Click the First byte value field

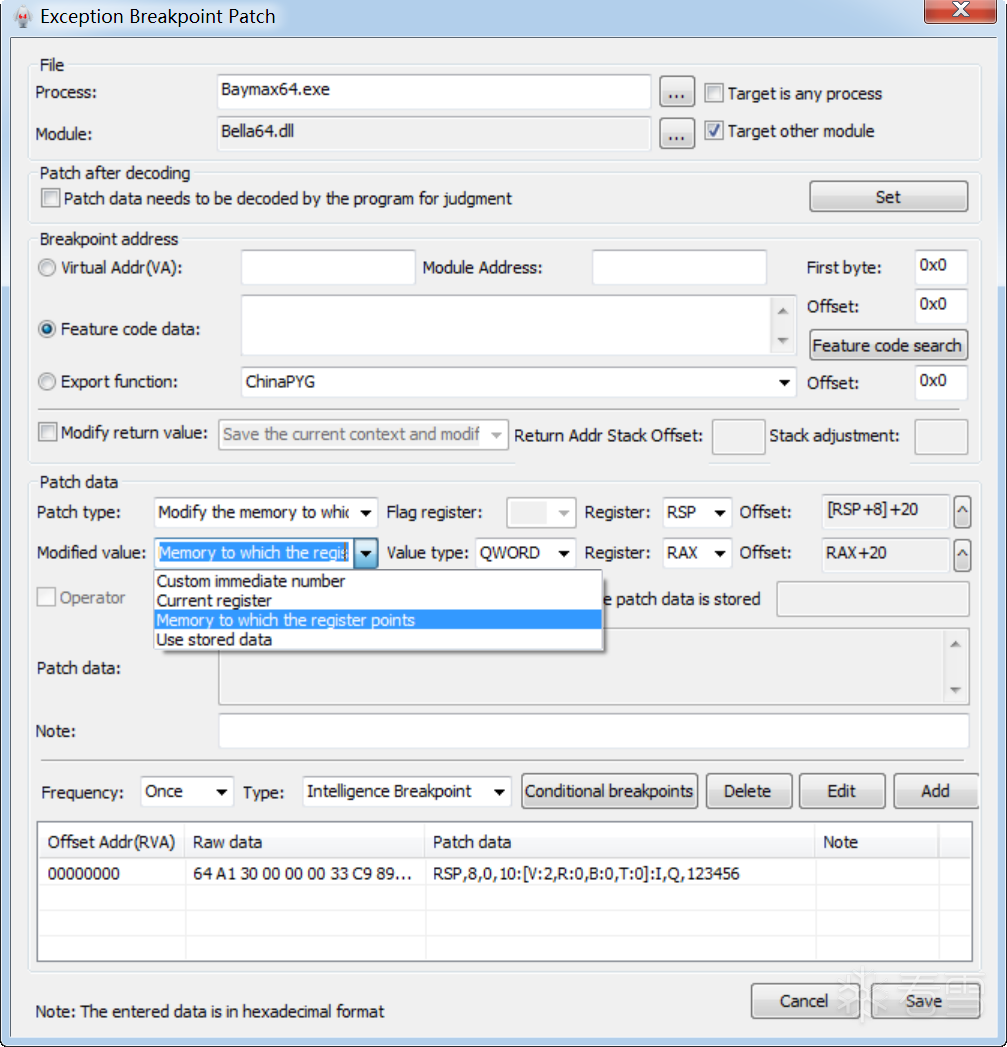pyautogui.click(x=941, y=266)
